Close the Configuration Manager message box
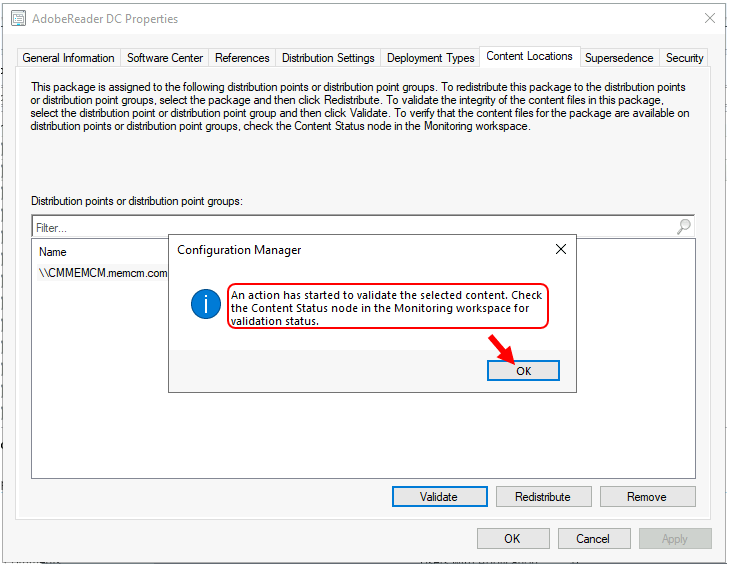 click(561, 250)
